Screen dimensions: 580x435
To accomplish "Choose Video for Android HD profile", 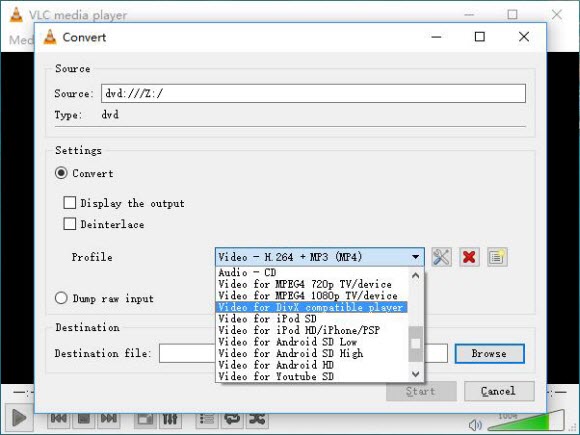I will click(311, 365).
